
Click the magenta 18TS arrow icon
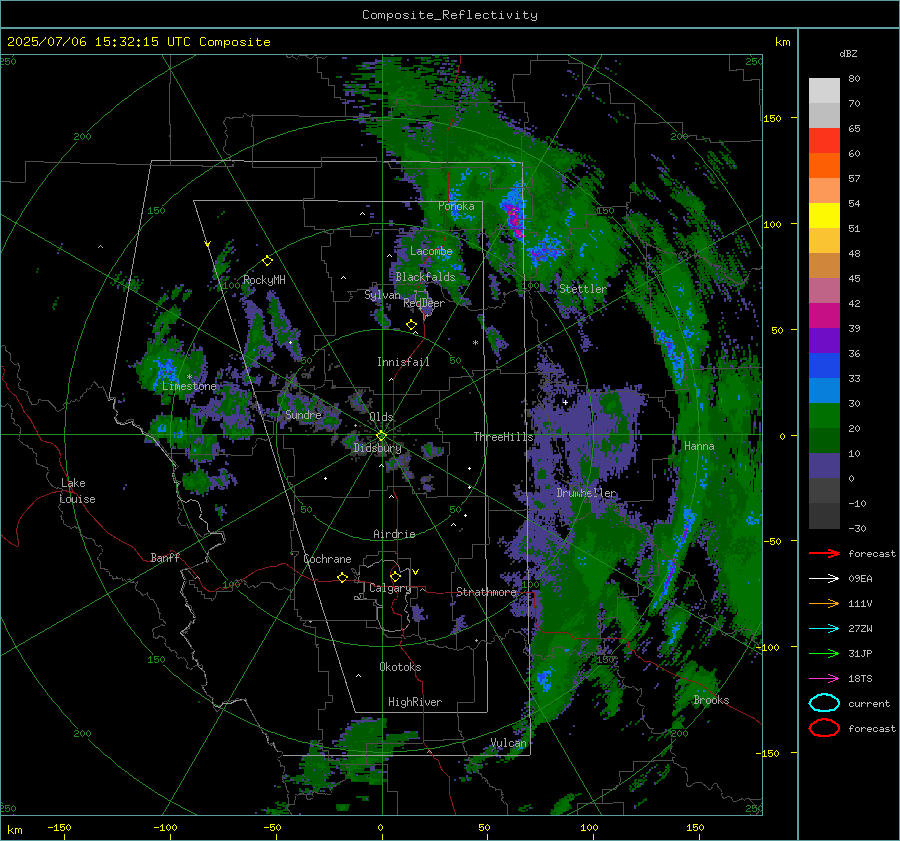[824, 679]
